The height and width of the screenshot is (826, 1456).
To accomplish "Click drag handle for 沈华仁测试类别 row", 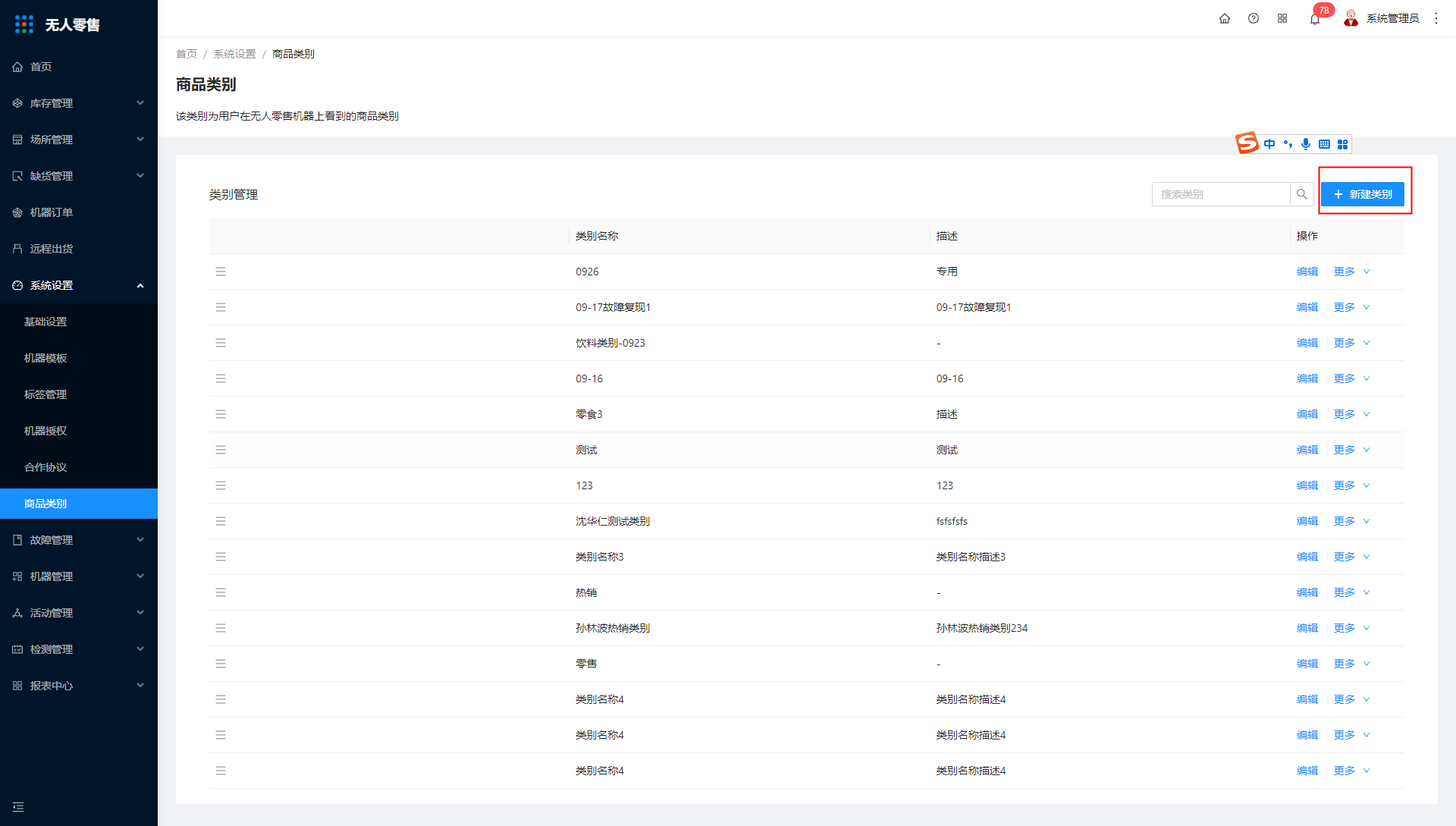I will click(x=221, y=521).
